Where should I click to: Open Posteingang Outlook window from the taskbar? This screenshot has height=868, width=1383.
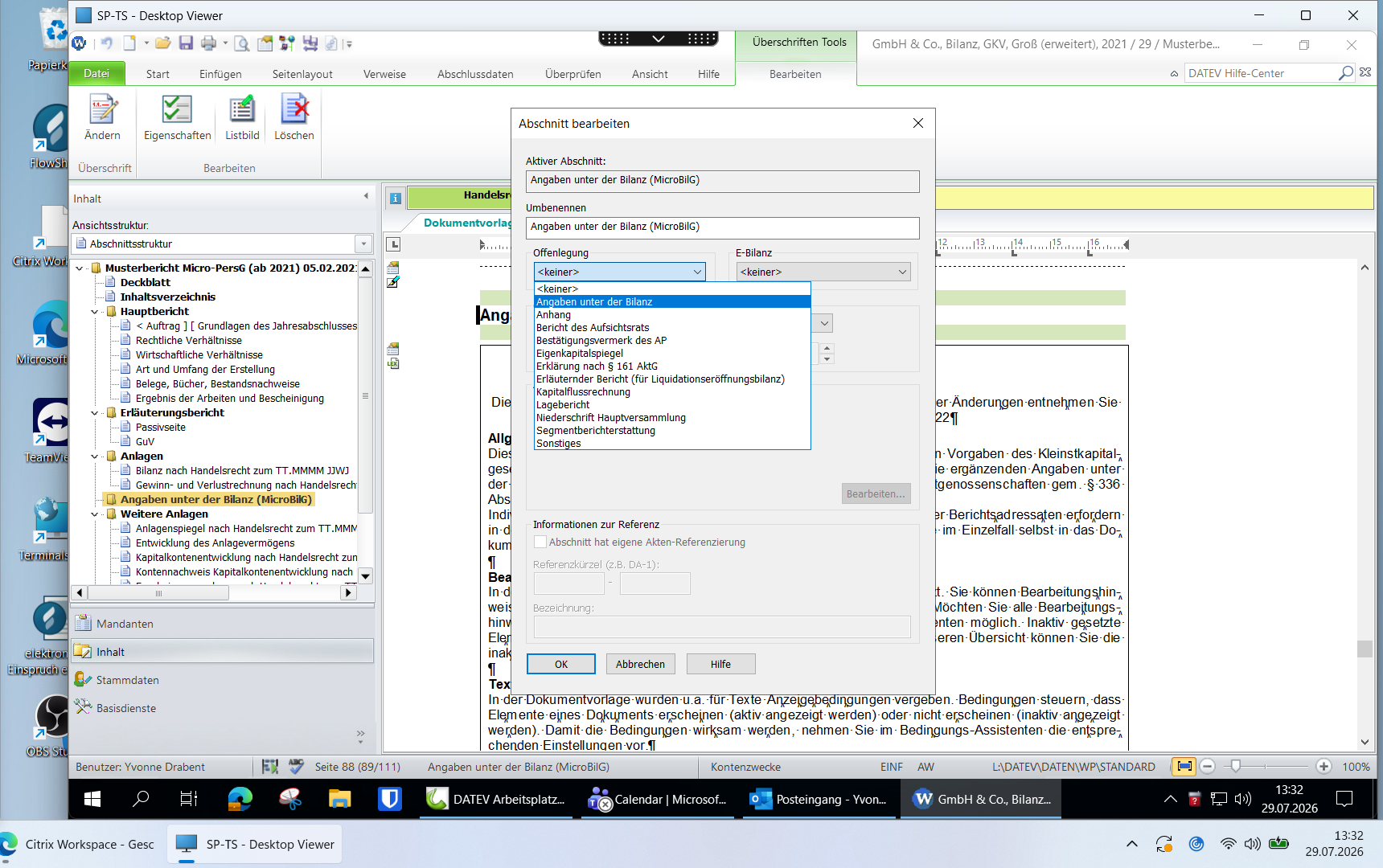coord(818,799)
